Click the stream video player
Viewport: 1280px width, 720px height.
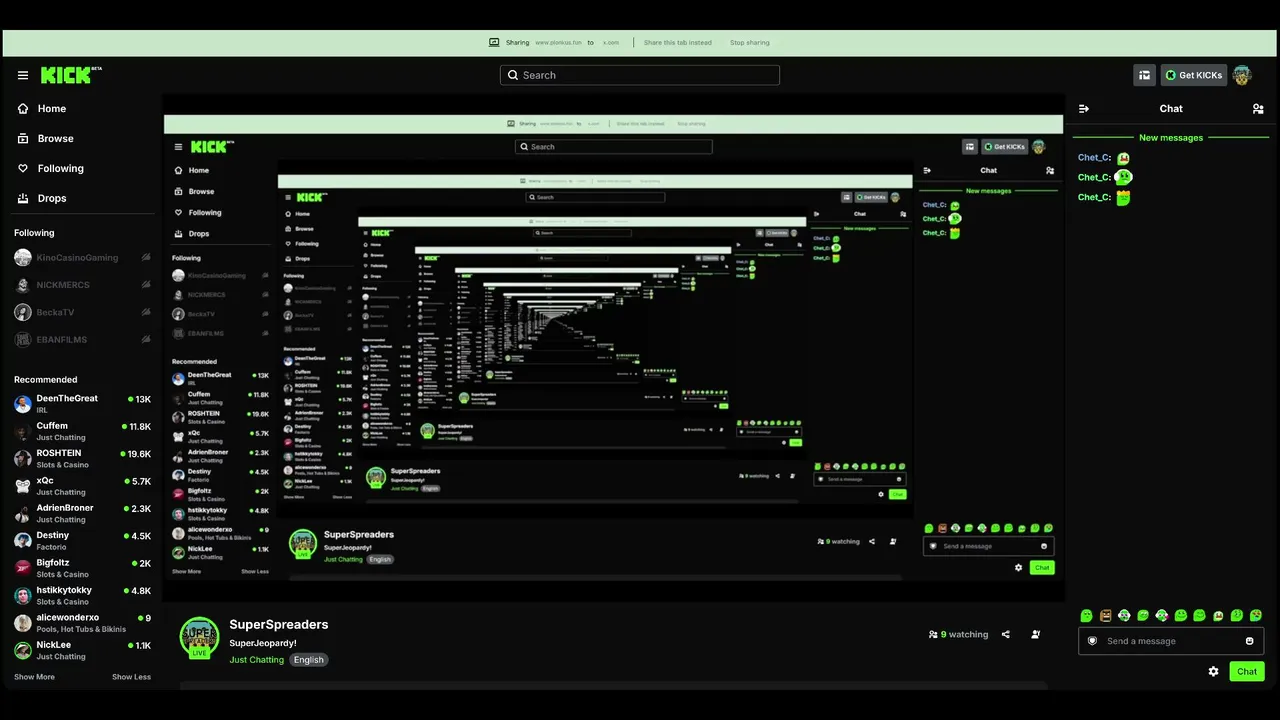tap(614, 348)
